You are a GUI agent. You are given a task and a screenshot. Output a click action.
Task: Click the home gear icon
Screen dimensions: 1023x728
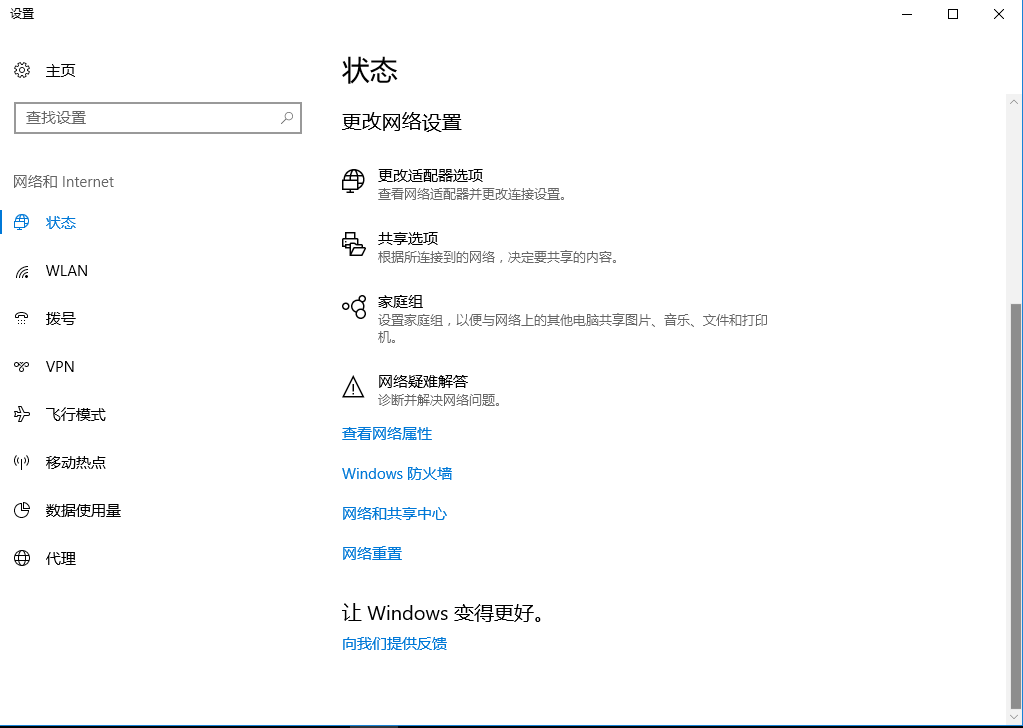(x=22, y=70)
